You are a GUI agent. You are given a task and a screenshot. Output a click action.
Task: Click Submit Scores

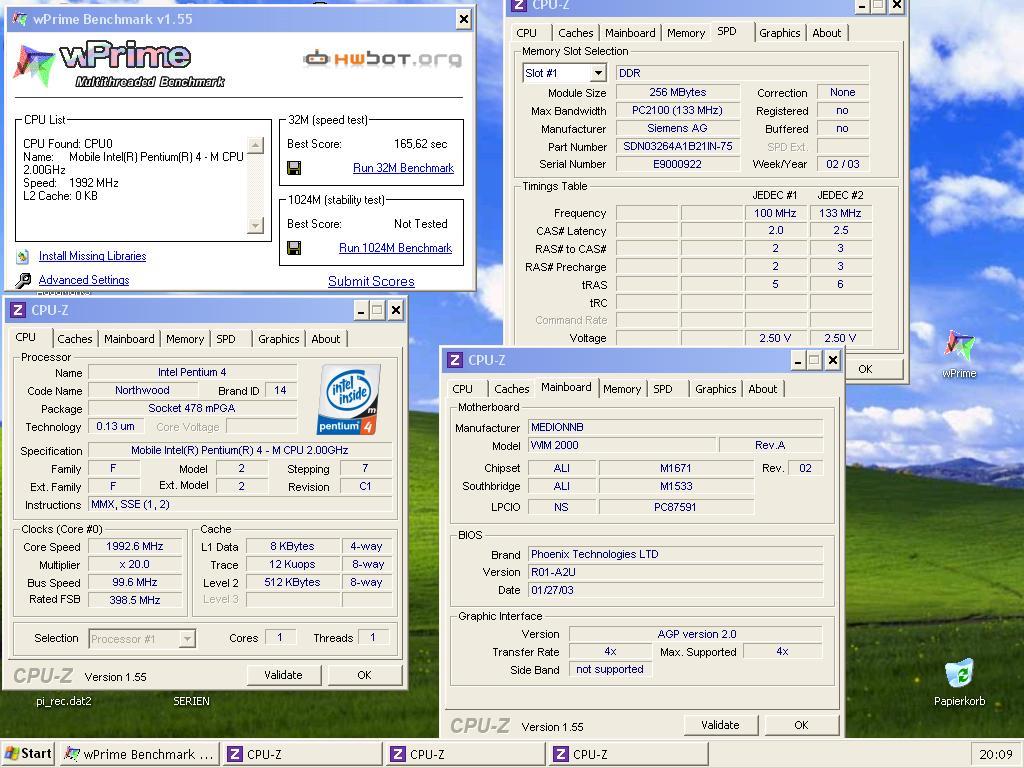pyautogui.click(x=371, y=281)
